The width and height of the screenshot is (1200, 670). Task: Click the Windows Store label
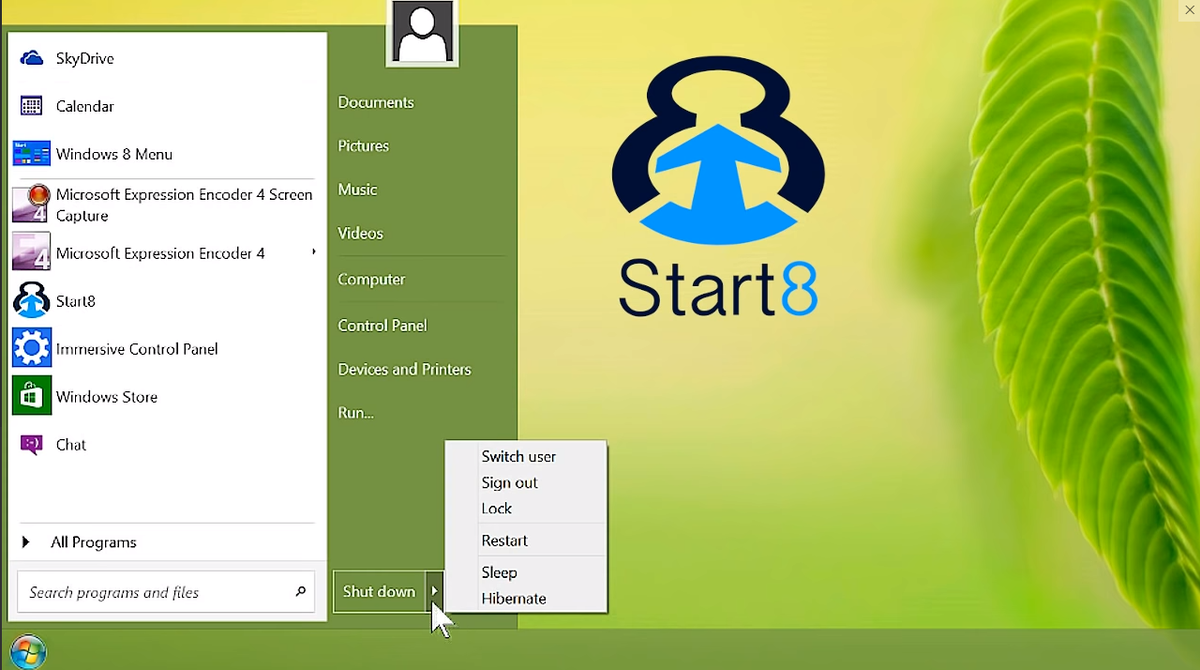point(107,396)
